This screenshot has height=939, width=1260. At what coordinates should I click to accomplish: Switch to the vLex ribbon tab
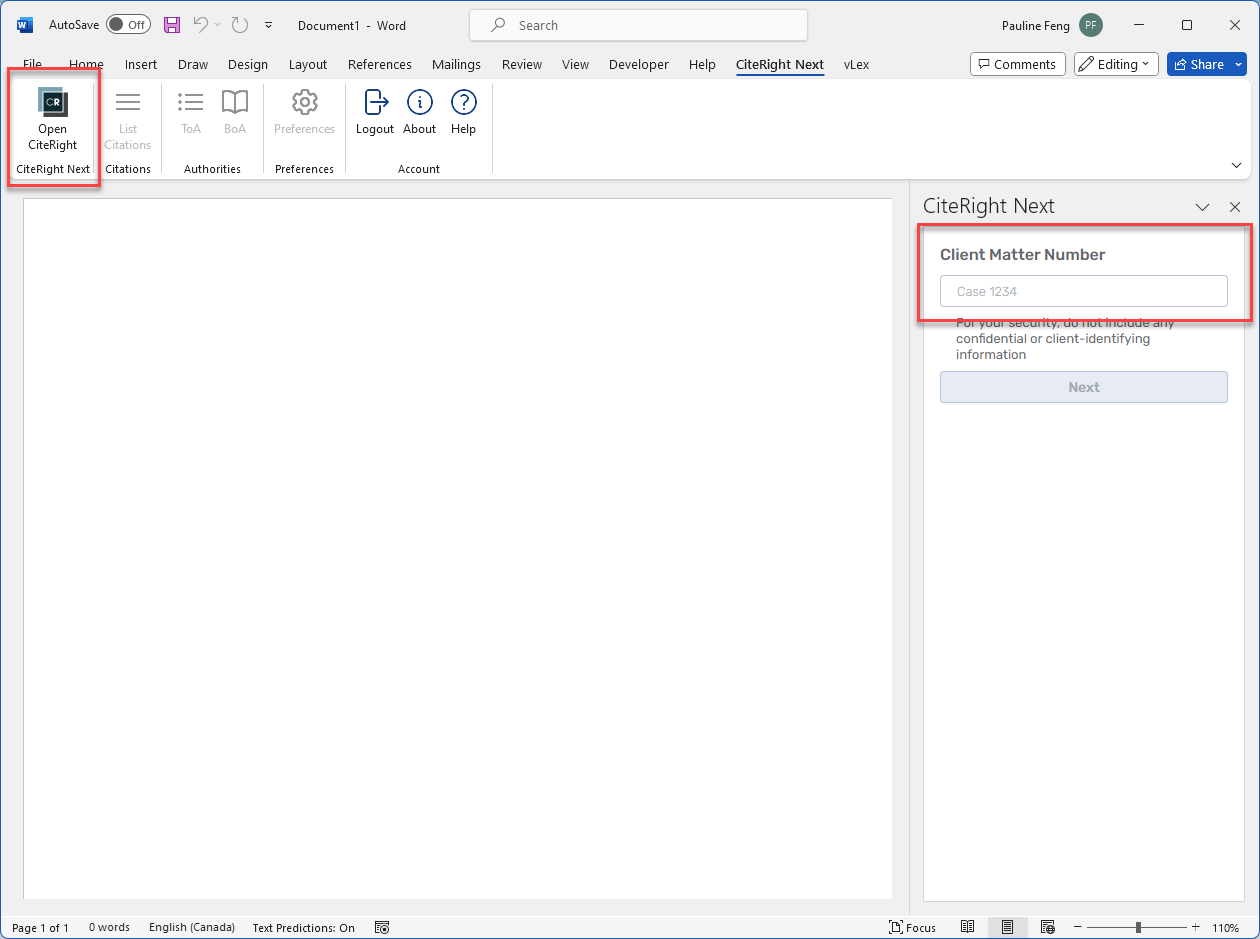[x=856, y=64]
